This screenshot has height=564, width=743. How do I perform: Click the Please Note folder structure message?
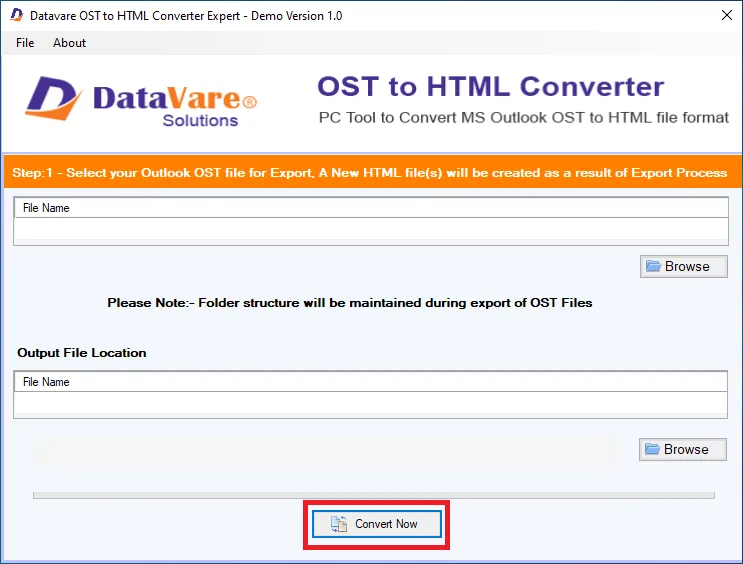tap(350, 303)
